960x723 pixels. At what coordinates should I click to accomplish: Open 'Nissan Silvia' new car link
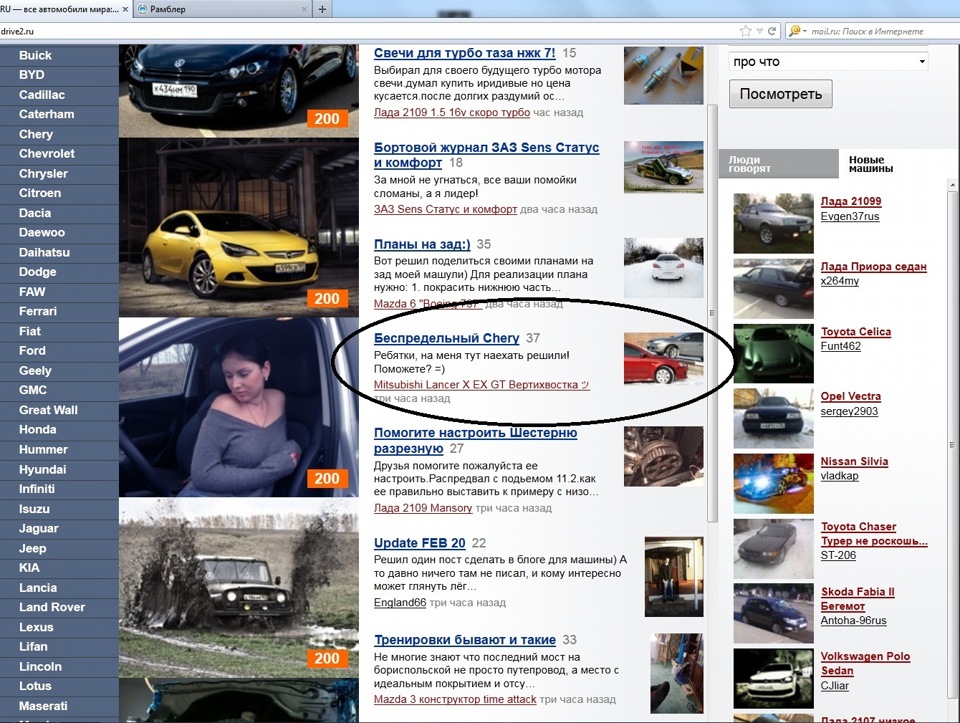[x=854, y=461]
